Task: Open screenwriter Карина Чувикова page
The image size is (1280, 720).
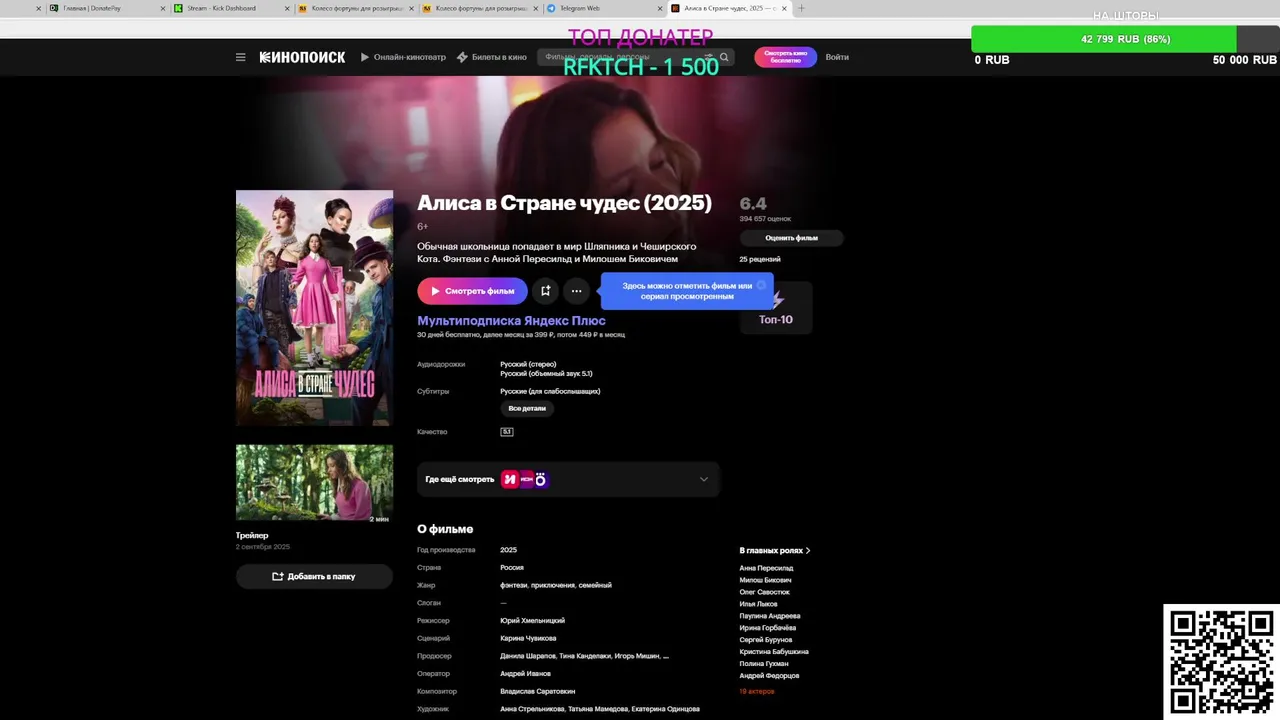Action: pos(528,638)
